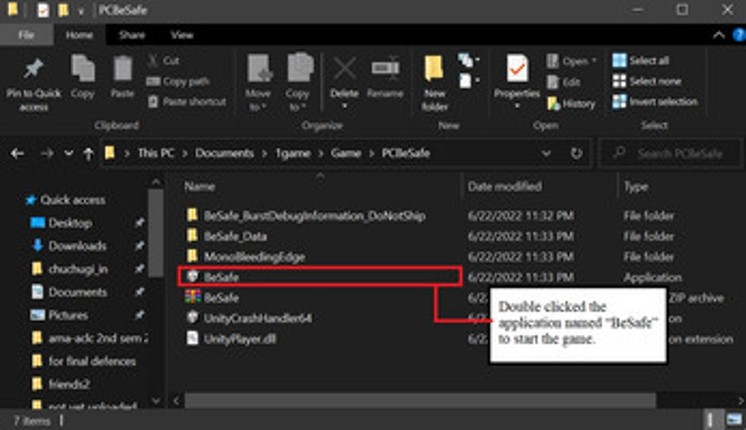Open Properties from the ribbon
746x430 pixels.
516,75
